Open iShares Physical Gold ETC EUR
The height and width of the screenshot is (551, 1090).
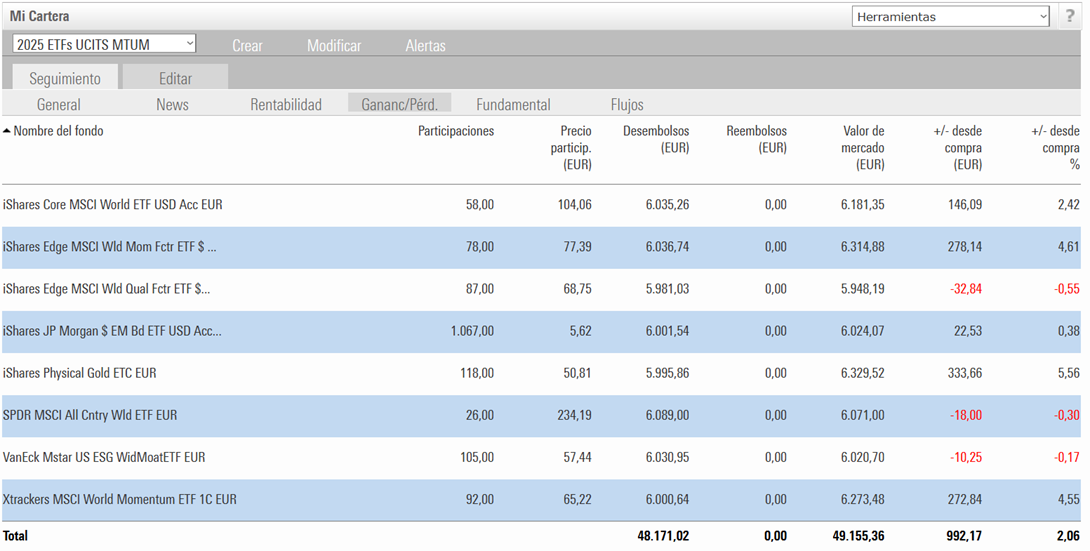(79, 373)
